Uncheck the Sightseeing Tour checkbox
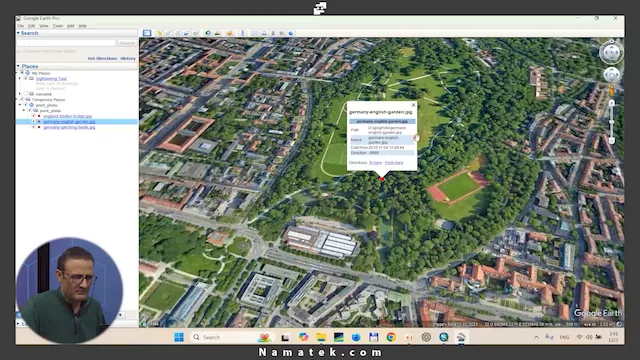 click(x=26, y=78)
